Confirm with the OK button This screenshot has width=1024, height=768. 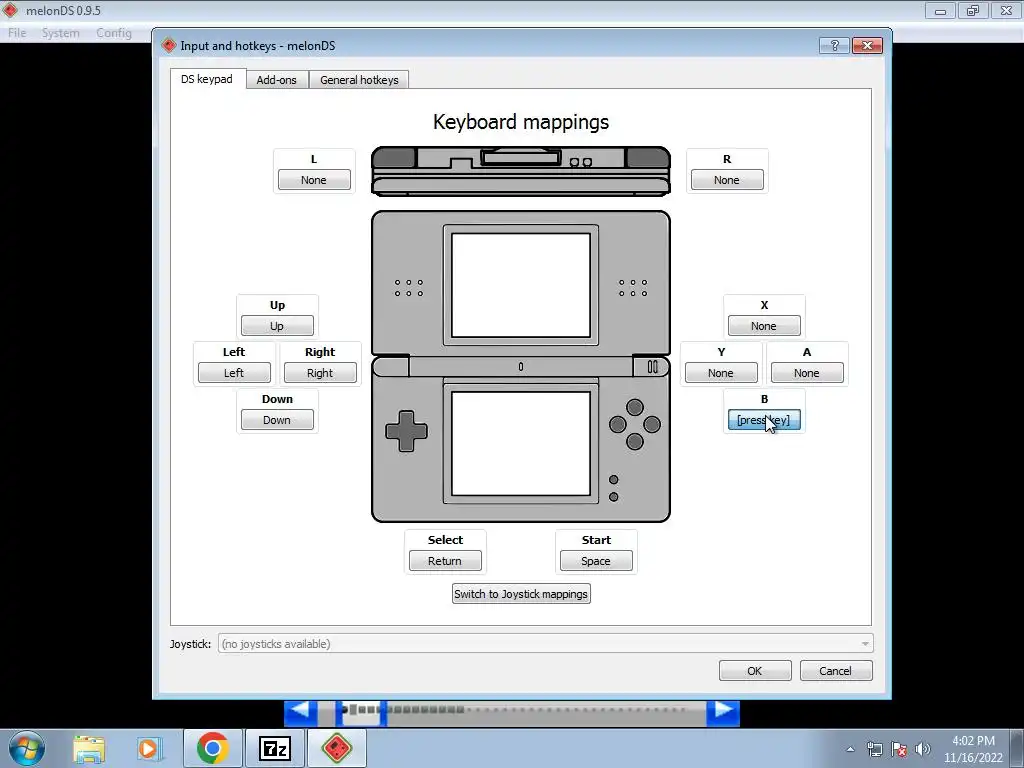[755, 671]
